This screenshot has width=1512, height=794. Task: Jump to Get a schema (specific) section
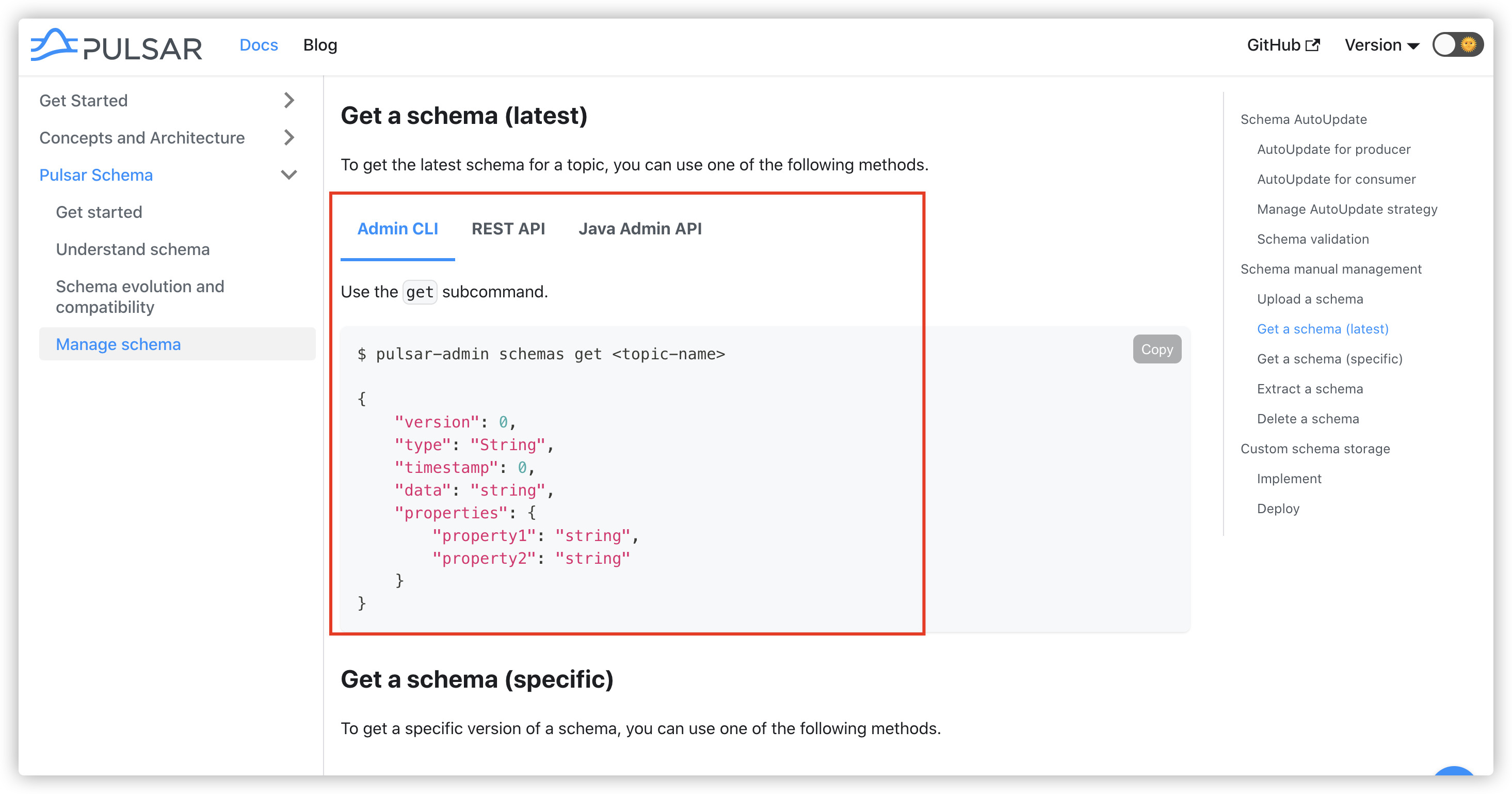click(1329, 359)
